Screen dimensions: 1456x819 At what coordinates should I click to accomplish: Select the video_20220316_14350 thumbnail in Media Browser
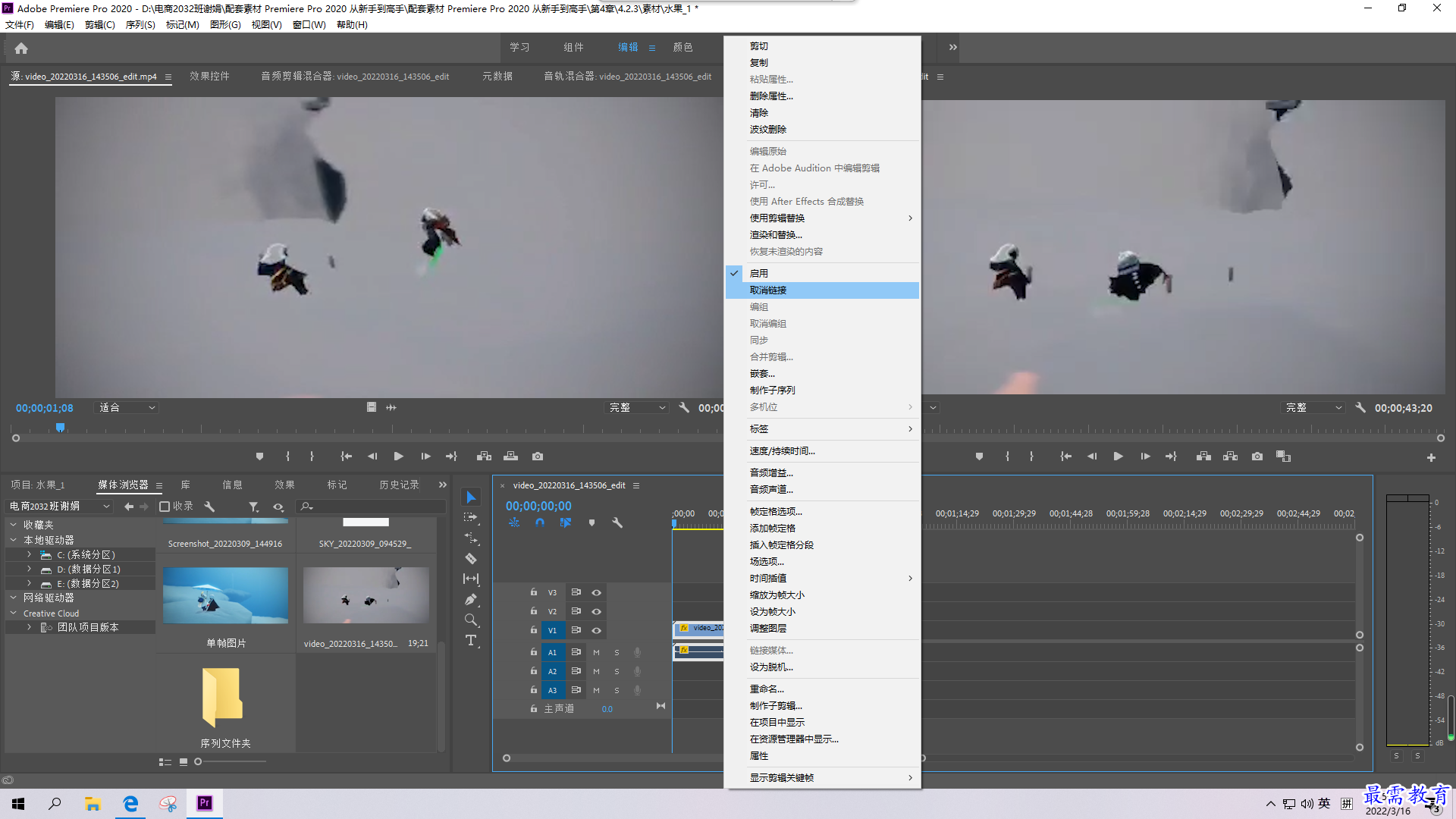pyautogui.click(x=366, y=595)
